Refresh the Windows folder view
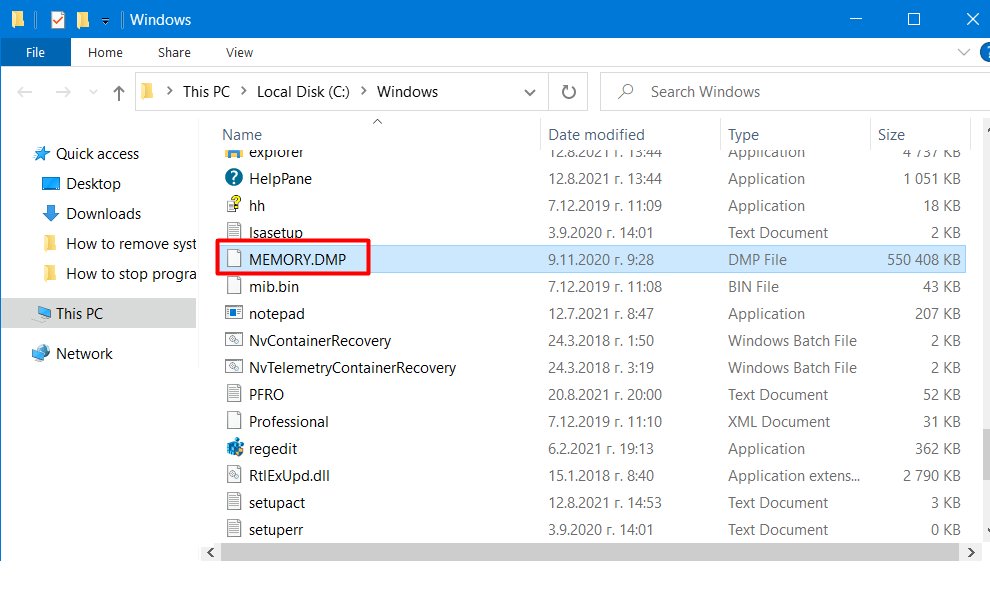The height and width of the screenshot is (592, 990). (569, 92)
